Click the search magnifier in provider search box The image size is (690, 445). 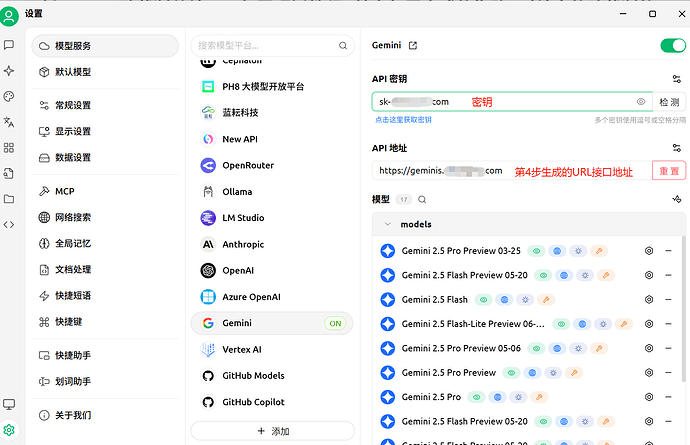tap(343, 45)
